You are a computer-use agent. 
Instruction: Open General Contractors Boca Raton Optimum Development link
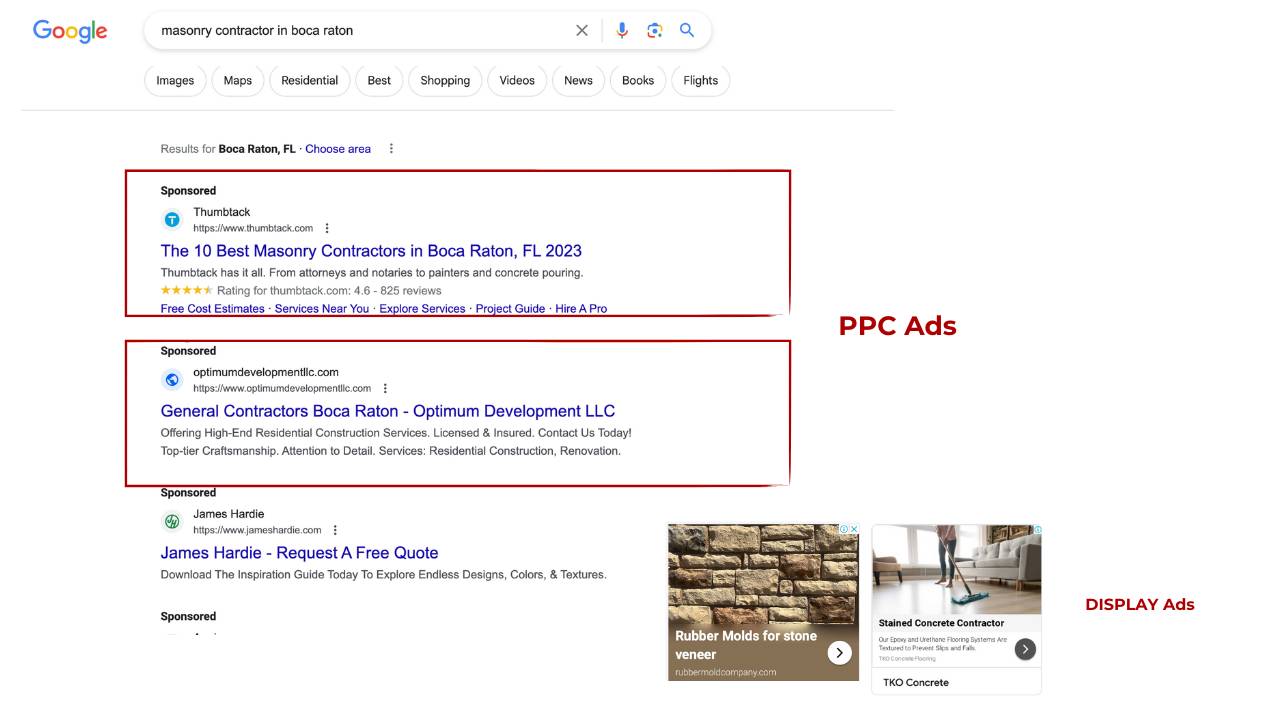[x=388, y=411]
